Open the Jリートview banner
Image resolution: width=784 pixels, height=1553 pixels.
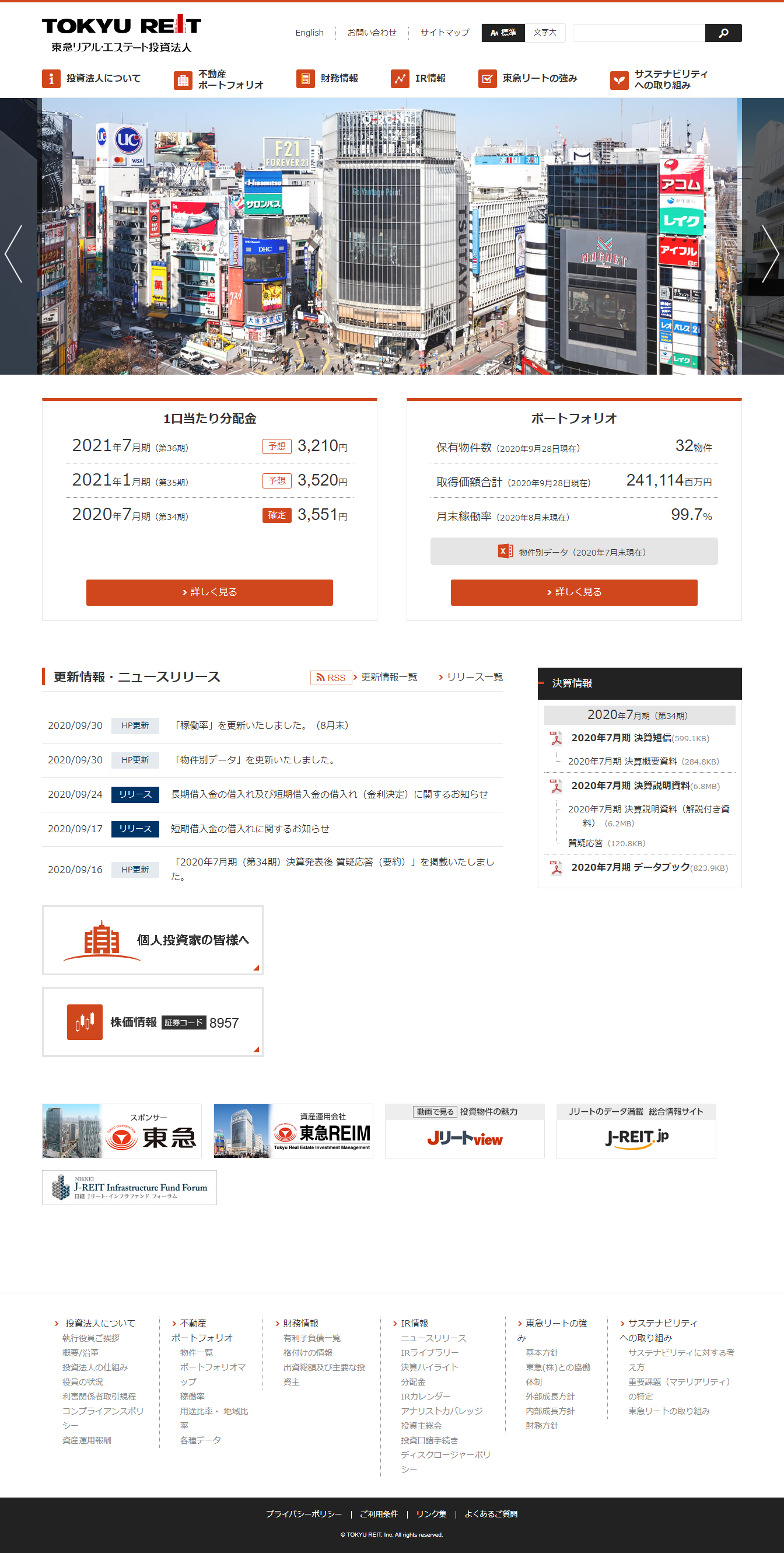click(x=464, y=1131)
